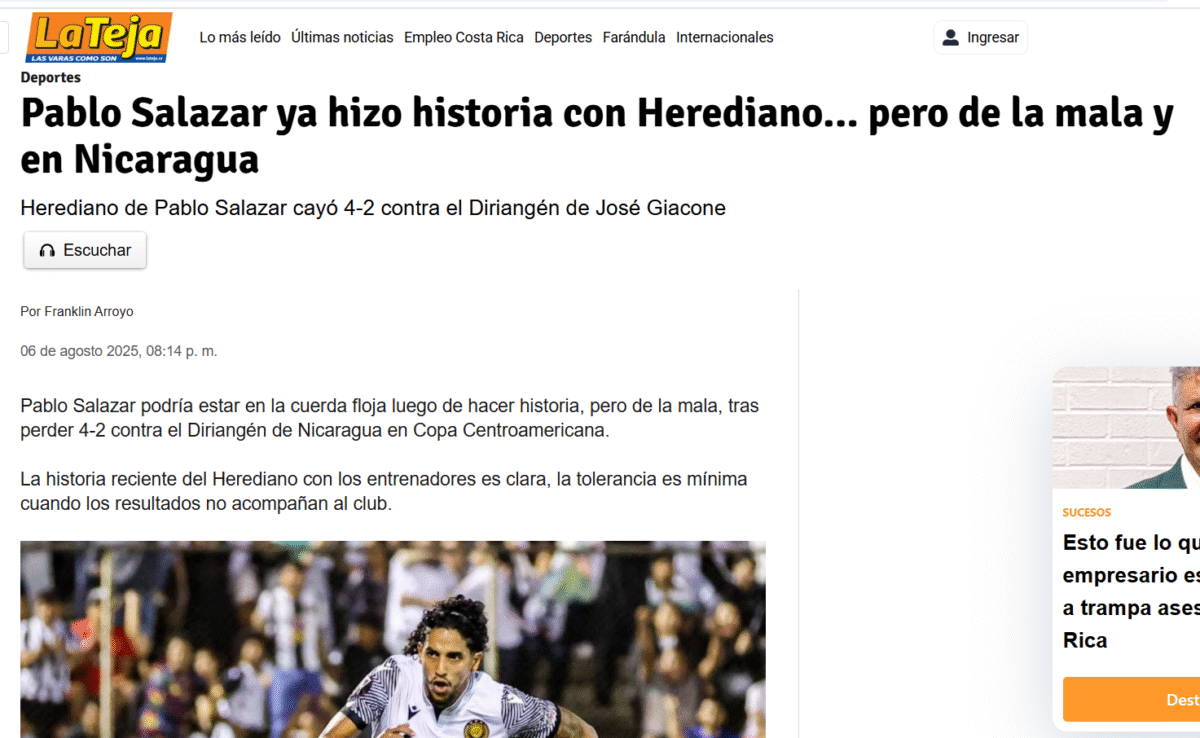The height and width of the screenshot is (738, 1200).
Task: Click the Ingresar login button
Action: click(980, 38)
